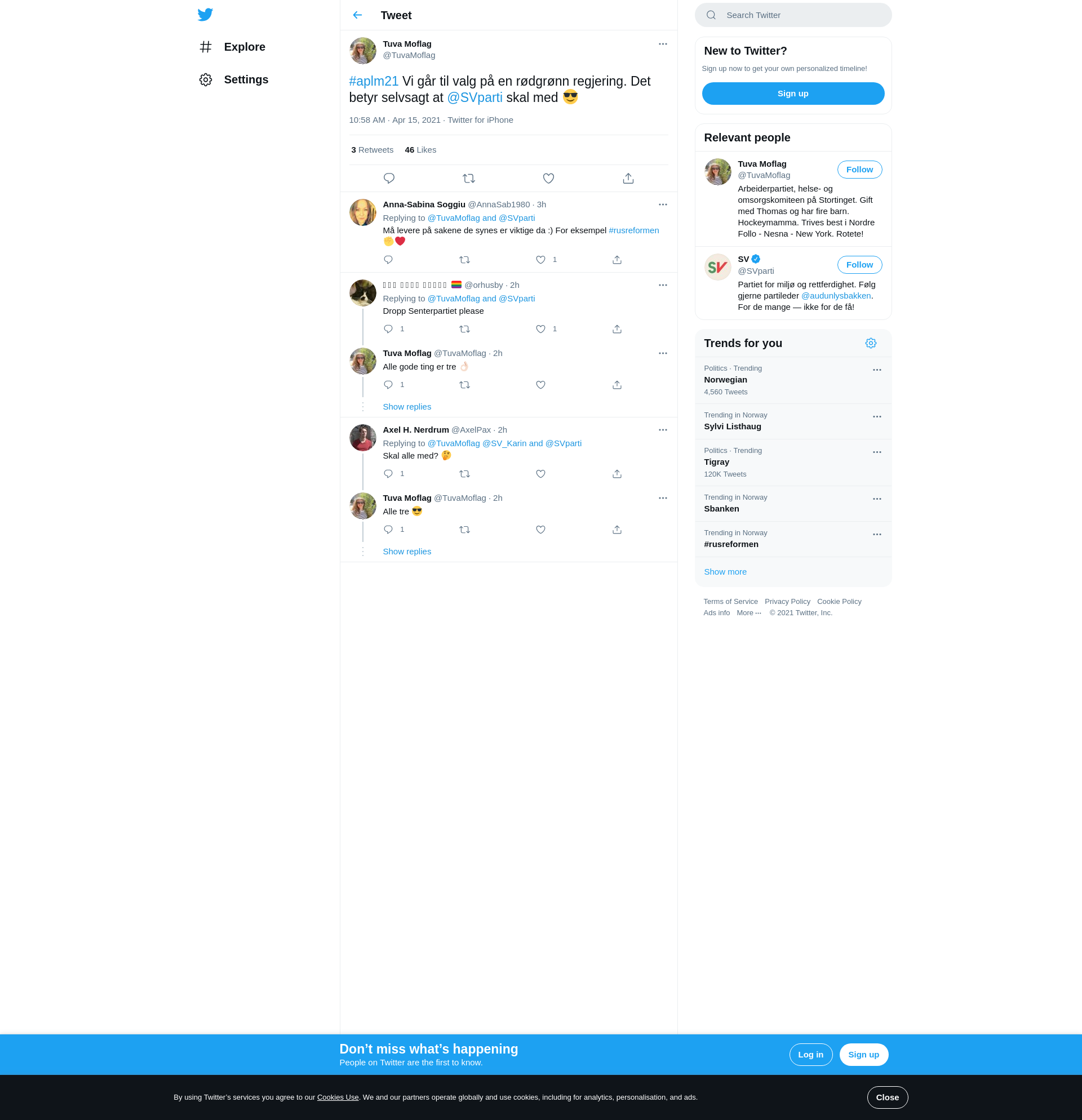Reply to Axel H. Nerdrum's tweet
Screen dimensions: 1082x1120
[388, 474]
